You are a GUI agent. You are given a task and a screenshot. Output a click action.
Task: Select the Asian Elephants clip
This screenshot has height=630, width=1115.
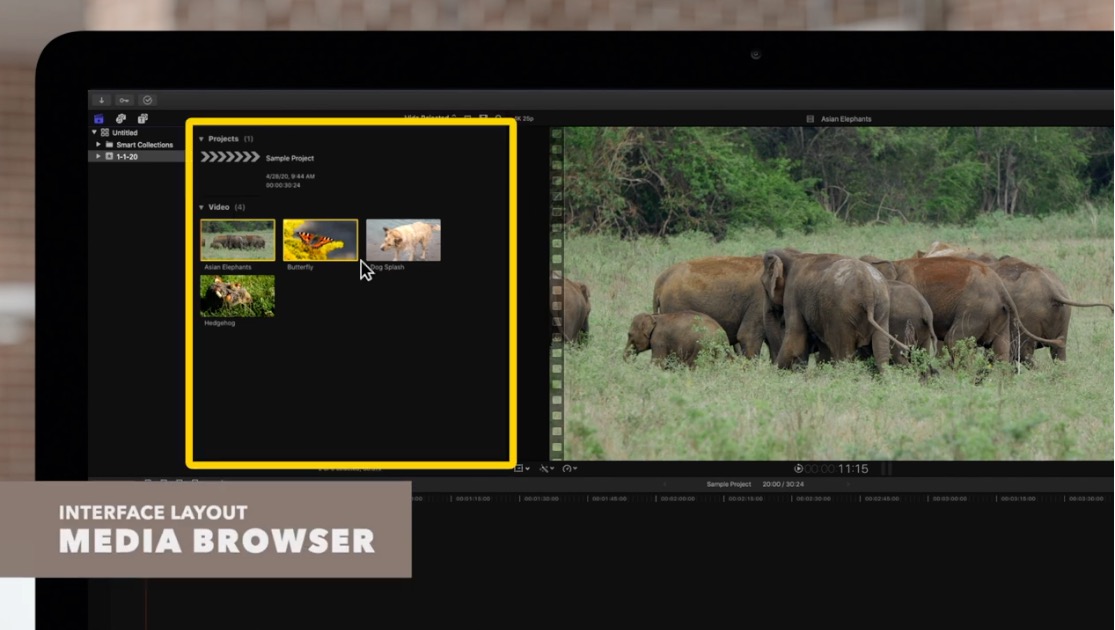tap(238, 240)
